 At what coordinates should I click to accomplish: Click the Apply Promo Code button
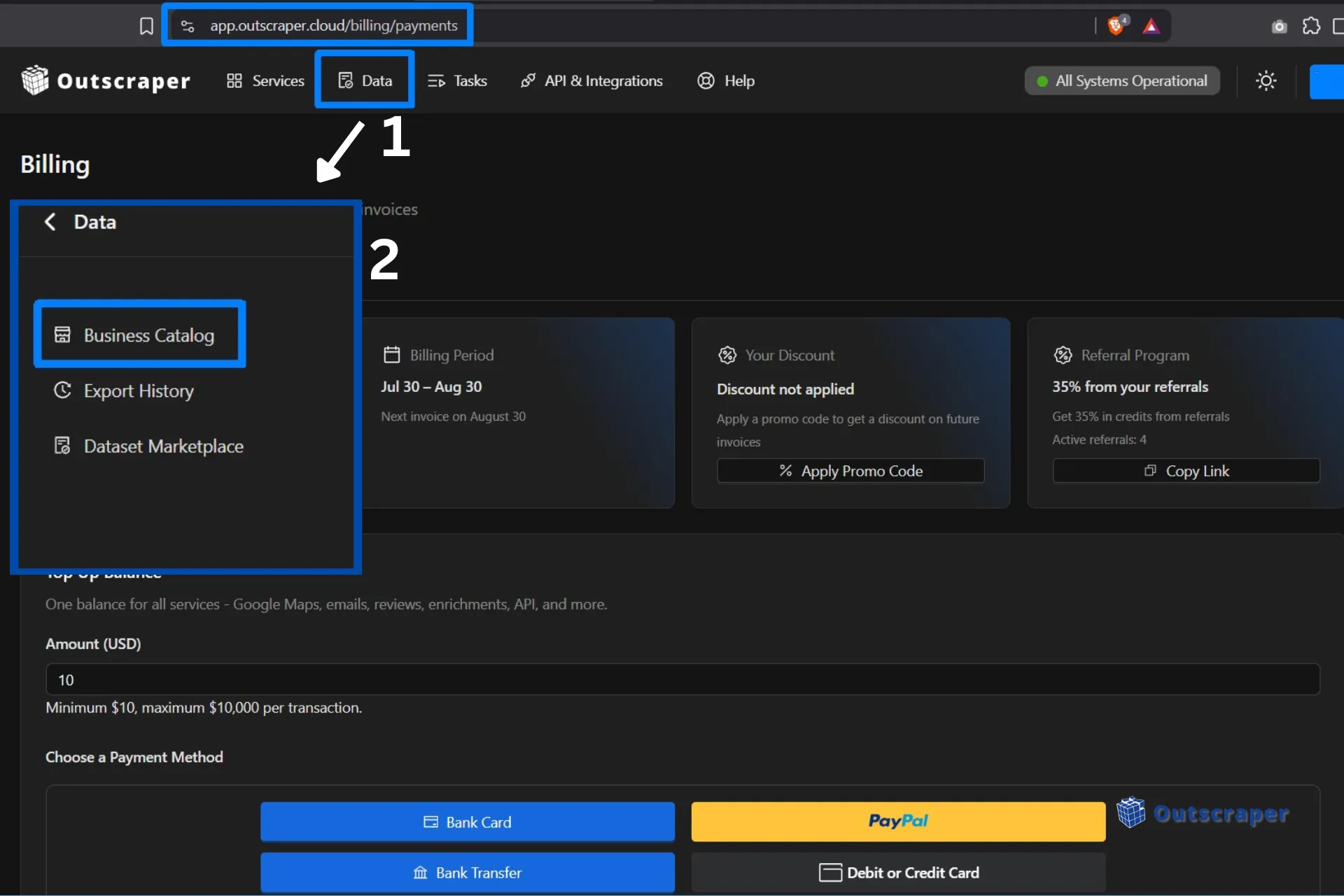pyautogui.click(x=850, y=471)
